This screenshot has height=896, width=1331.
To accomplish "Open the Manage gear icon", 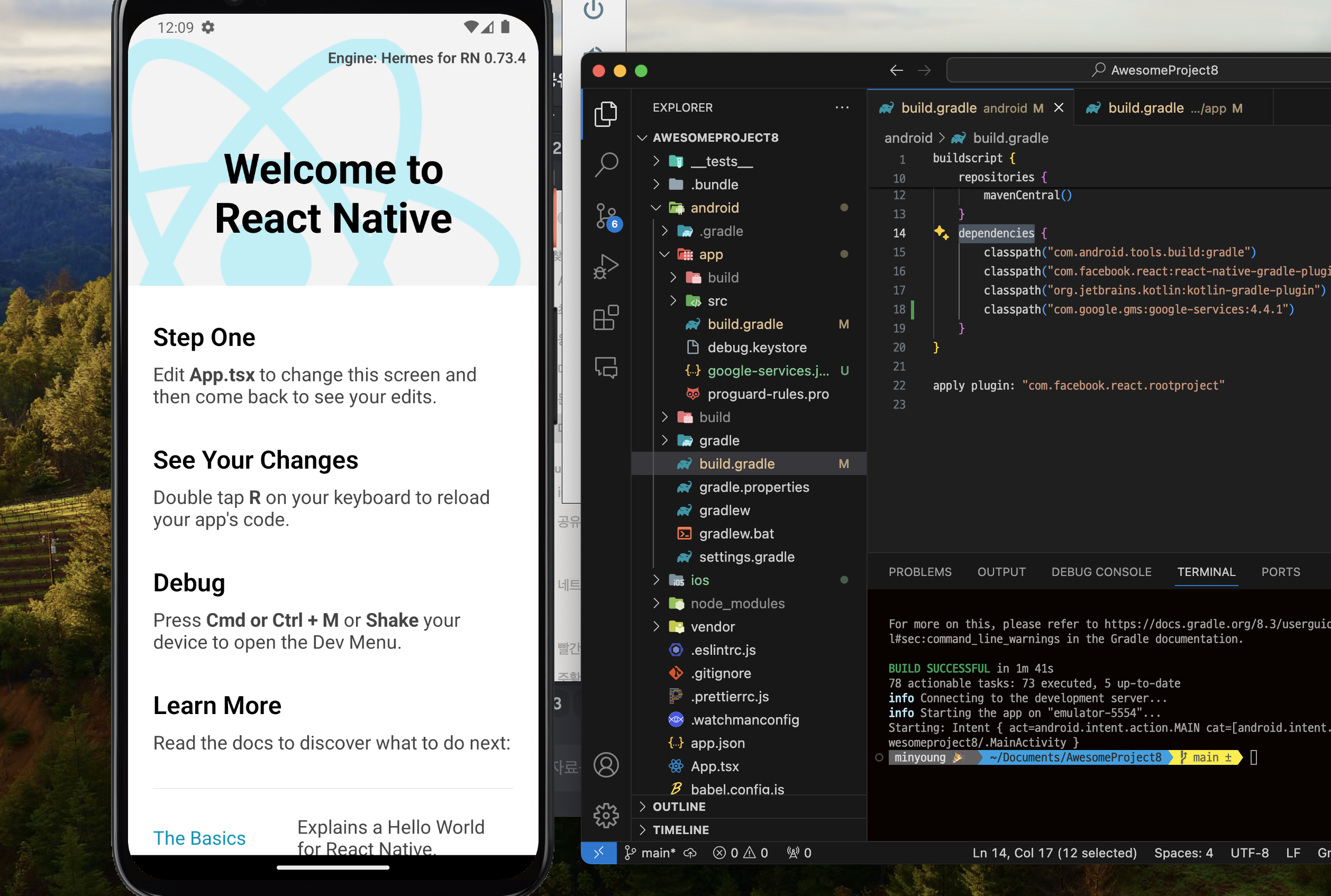I will [x=606, y=816].
